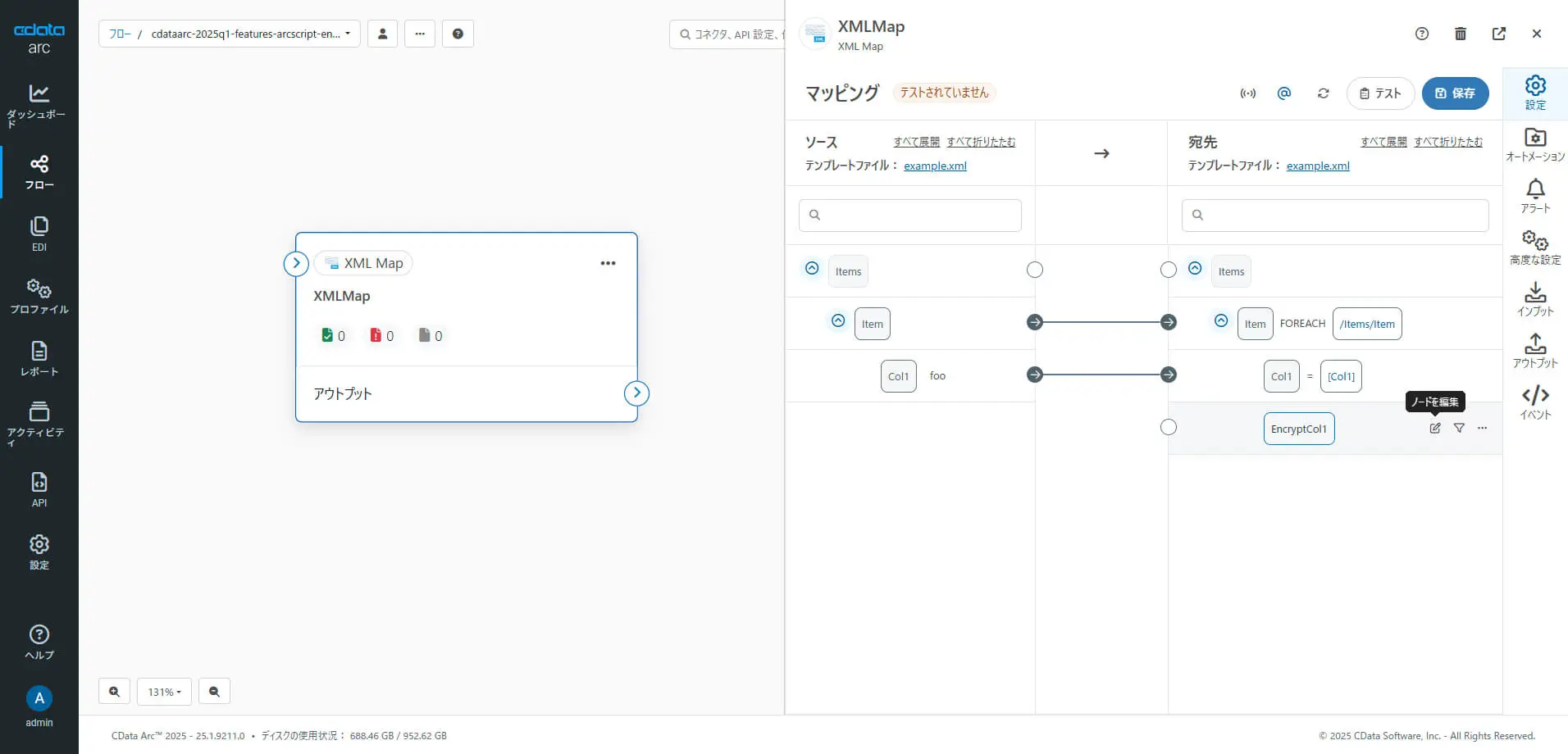Switch to the Settings (設定) tab in right panel
Screen dimensions: 1568x754
coord(1535,93)
